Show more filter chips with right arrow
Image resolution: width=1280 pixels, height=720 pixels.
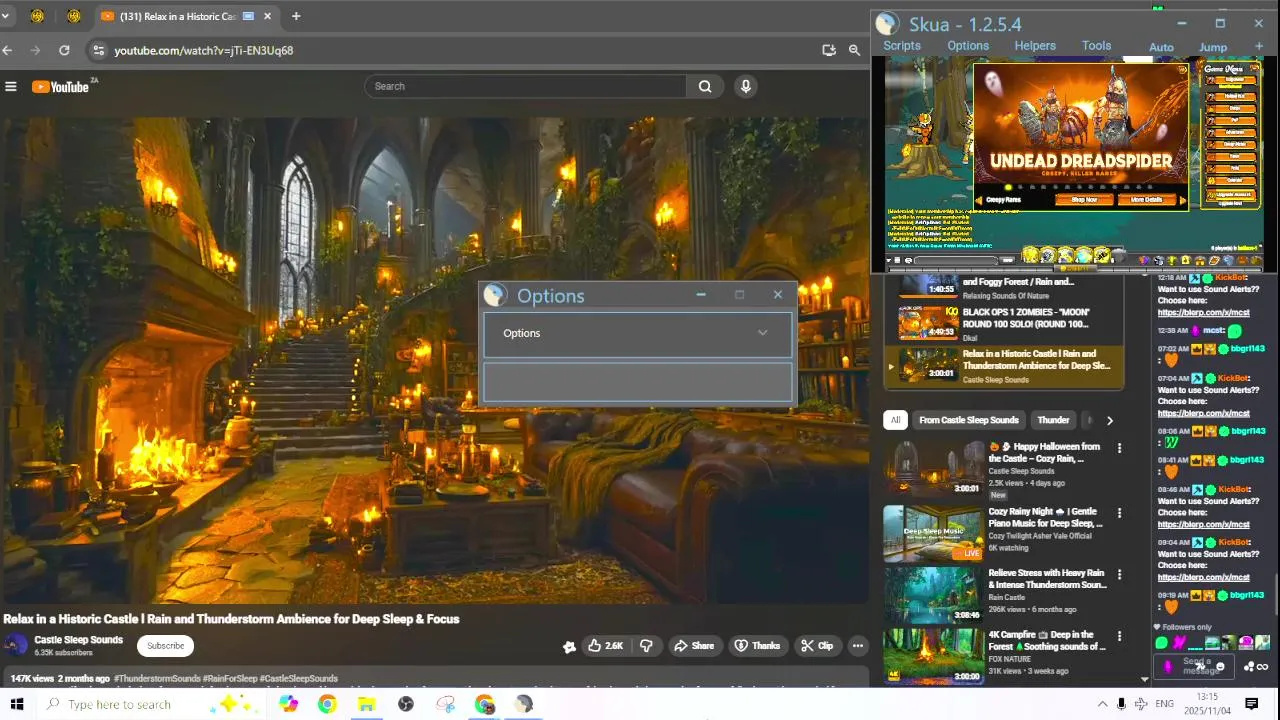coord(1109,421)
